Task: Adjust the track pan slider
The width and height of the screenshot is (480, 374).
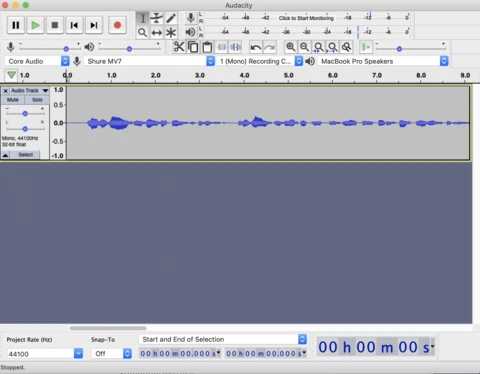Action: (x=25, y=129)
